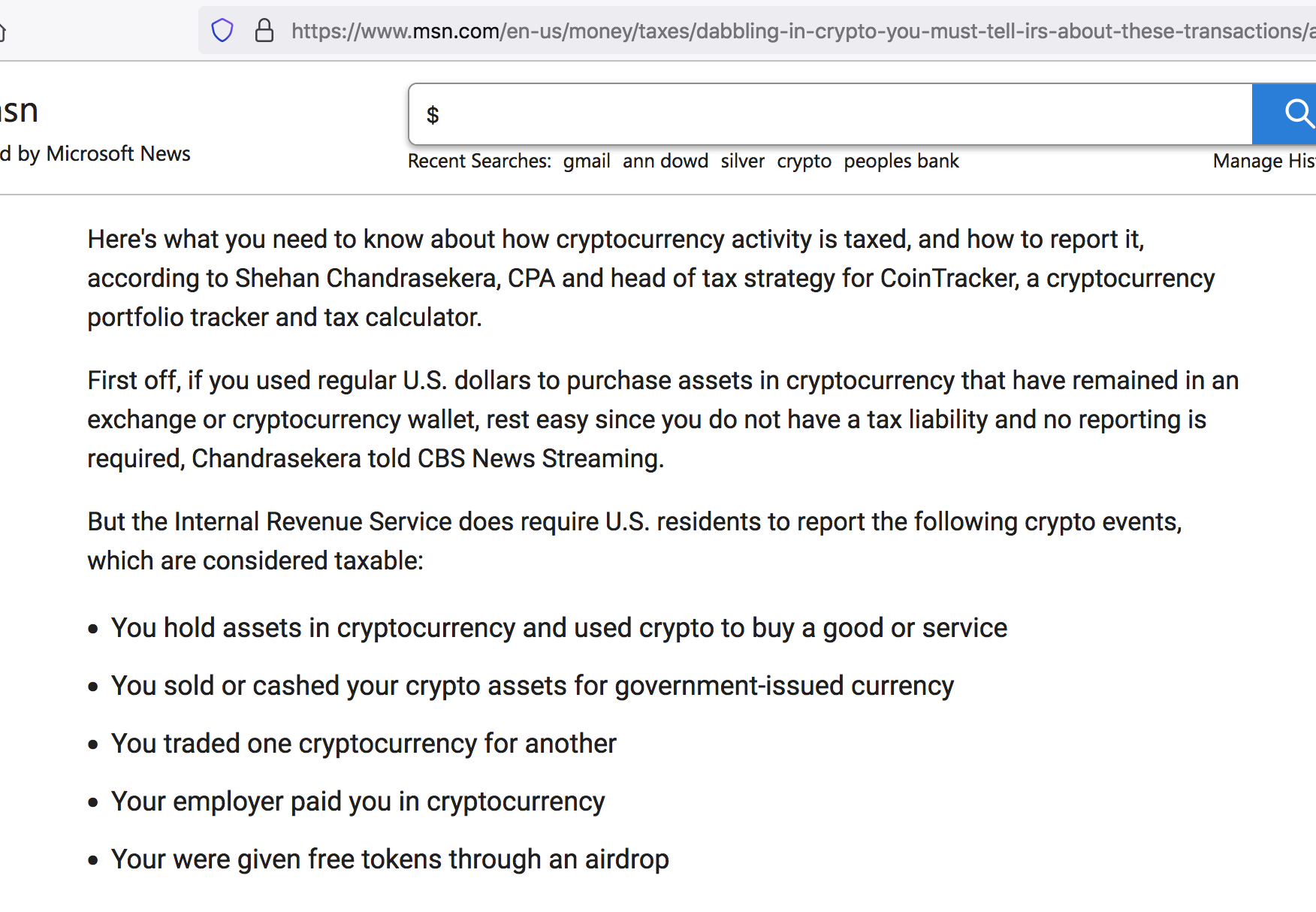View site security via the padlock icon
Screen dimensions: 1316x912
[264, 31]
